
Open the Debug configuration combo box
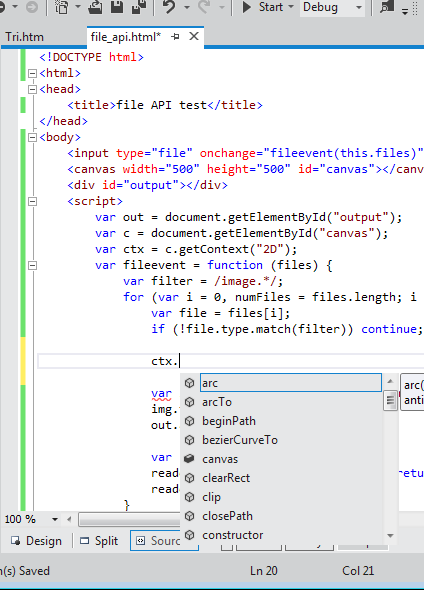tap(332, 7)
